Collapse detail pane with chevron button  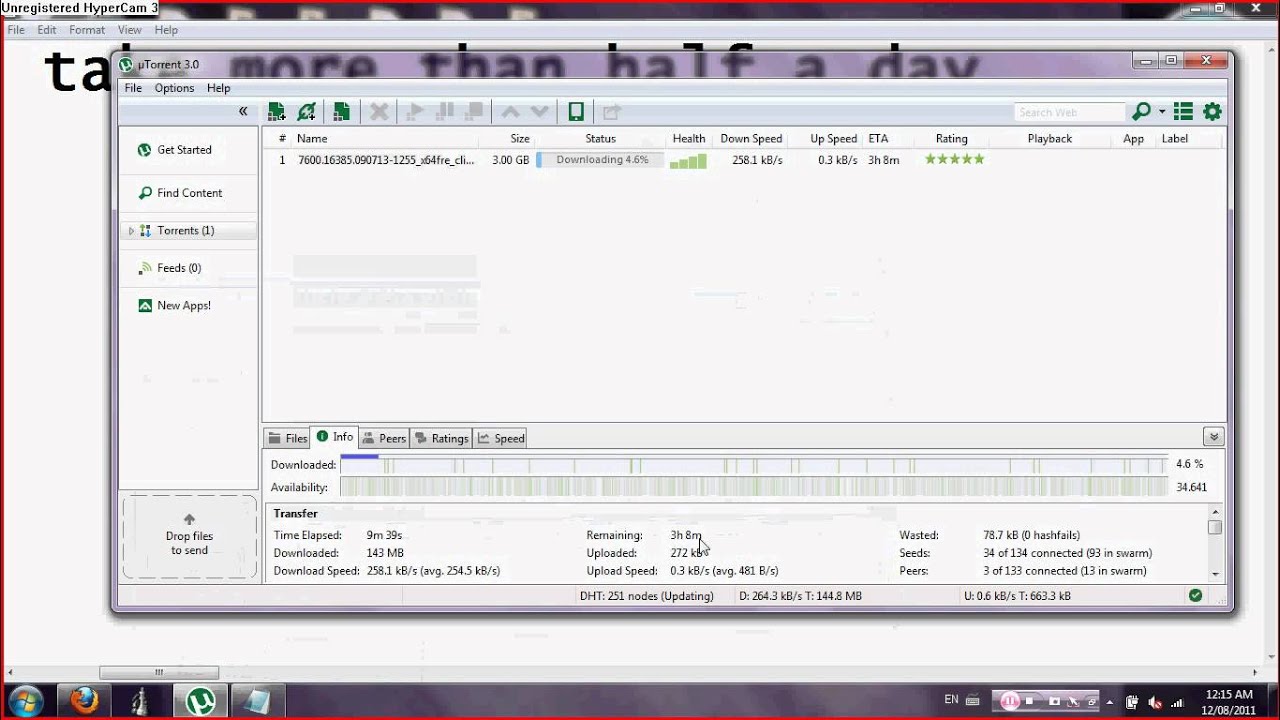click(1213, 437)
